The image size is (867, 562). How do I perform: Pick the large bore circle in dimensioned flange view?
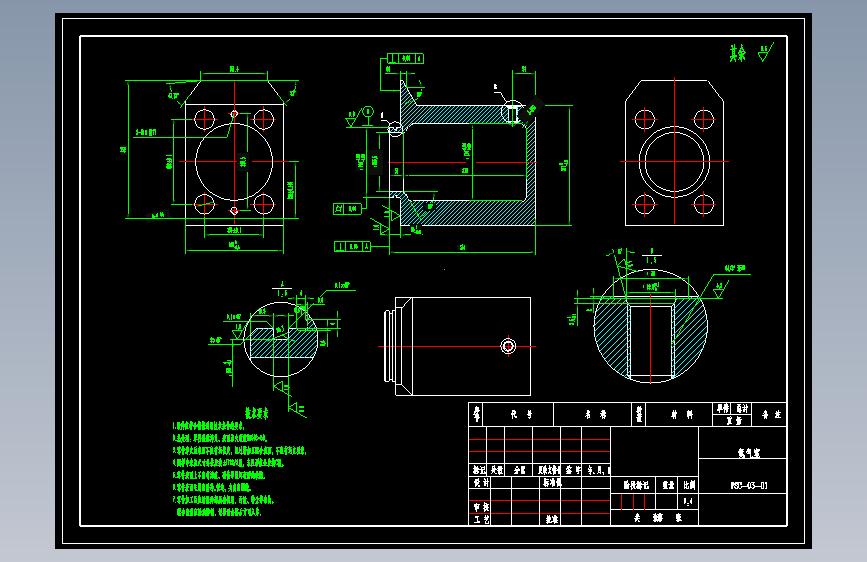[234, 162]
